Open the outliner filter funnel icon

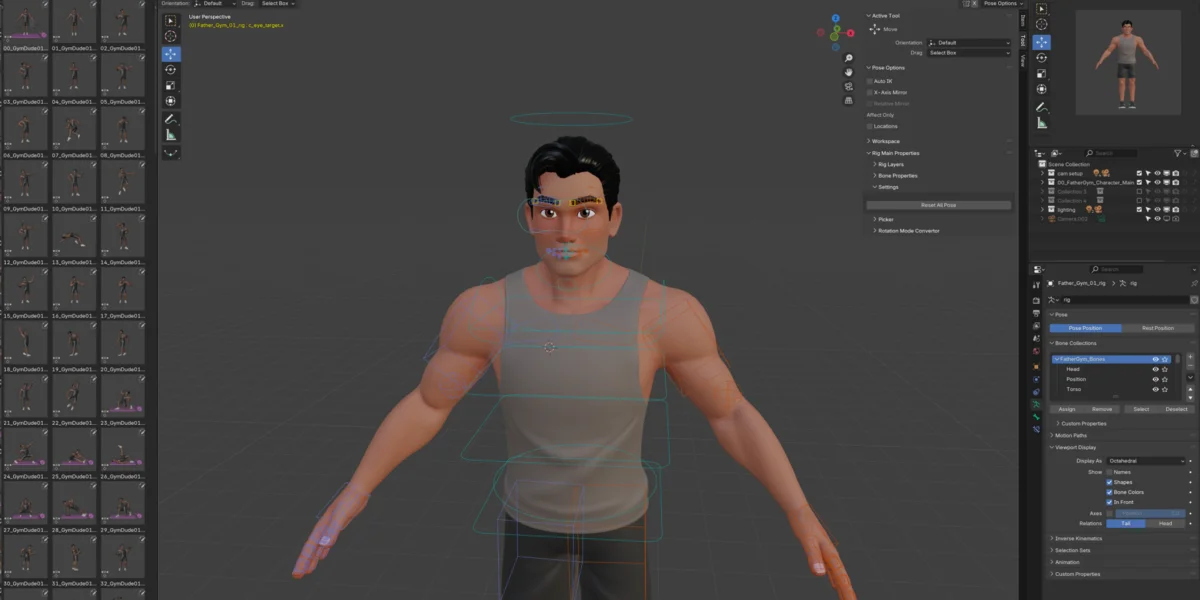point(1178,153)
